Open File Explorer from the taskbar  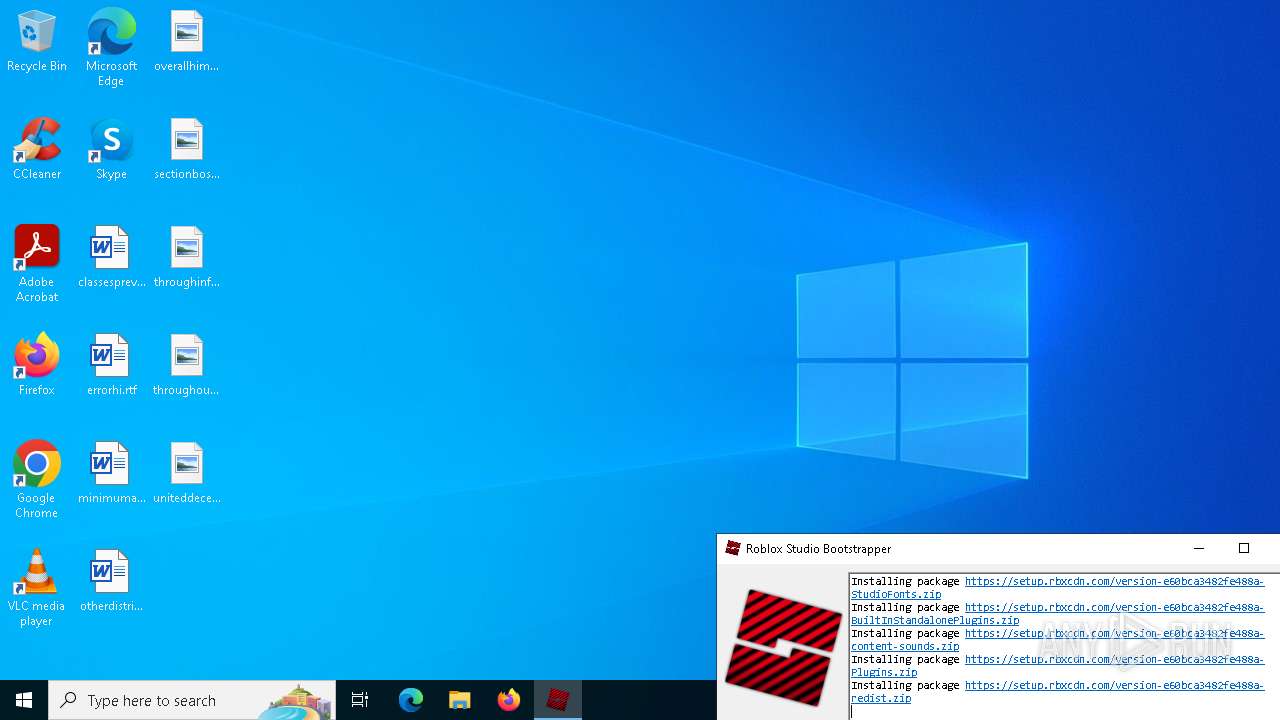click(x=460, y=700)
